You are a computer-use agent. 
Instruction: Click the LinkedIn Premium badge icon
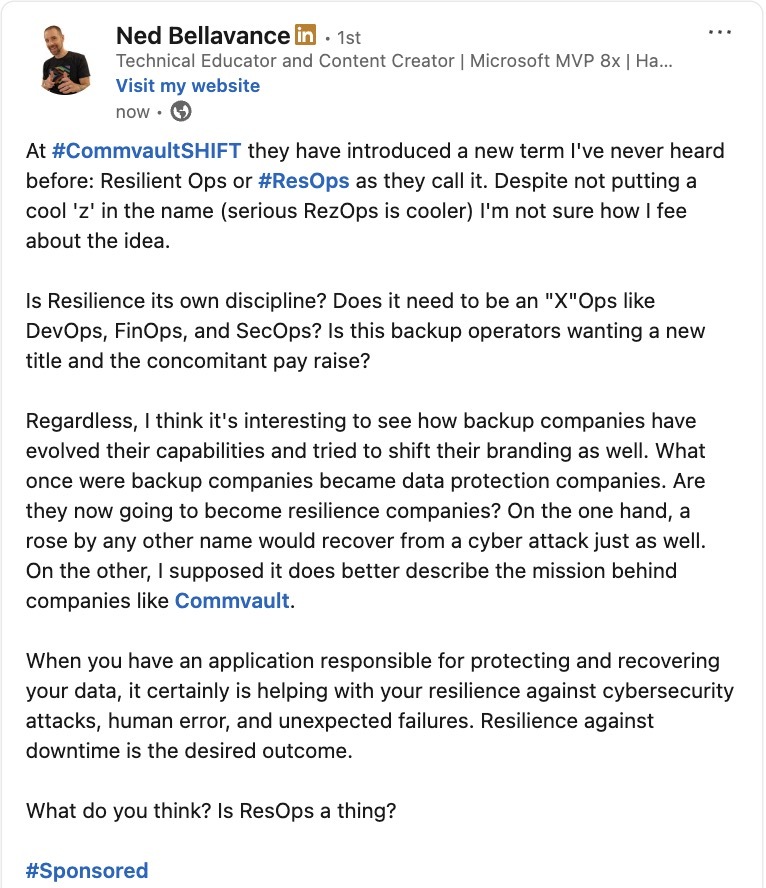[306, 36]
